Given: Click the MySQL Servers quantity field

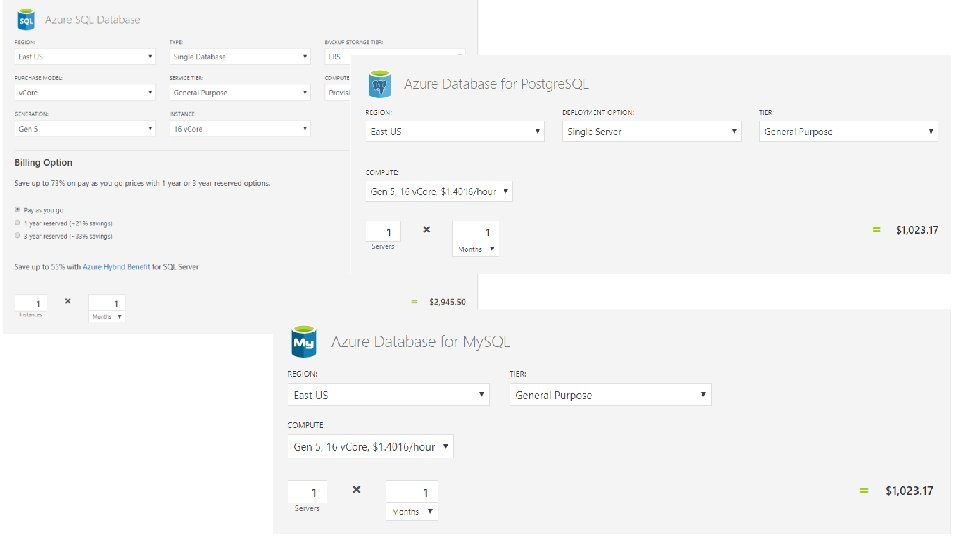Looking at the screenshot, I should (307, 492).
